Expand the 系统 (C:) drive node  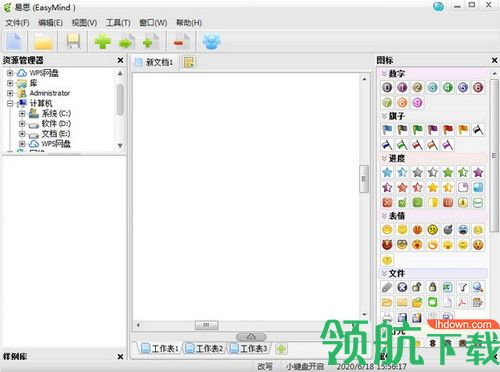[x=22, y=114]
